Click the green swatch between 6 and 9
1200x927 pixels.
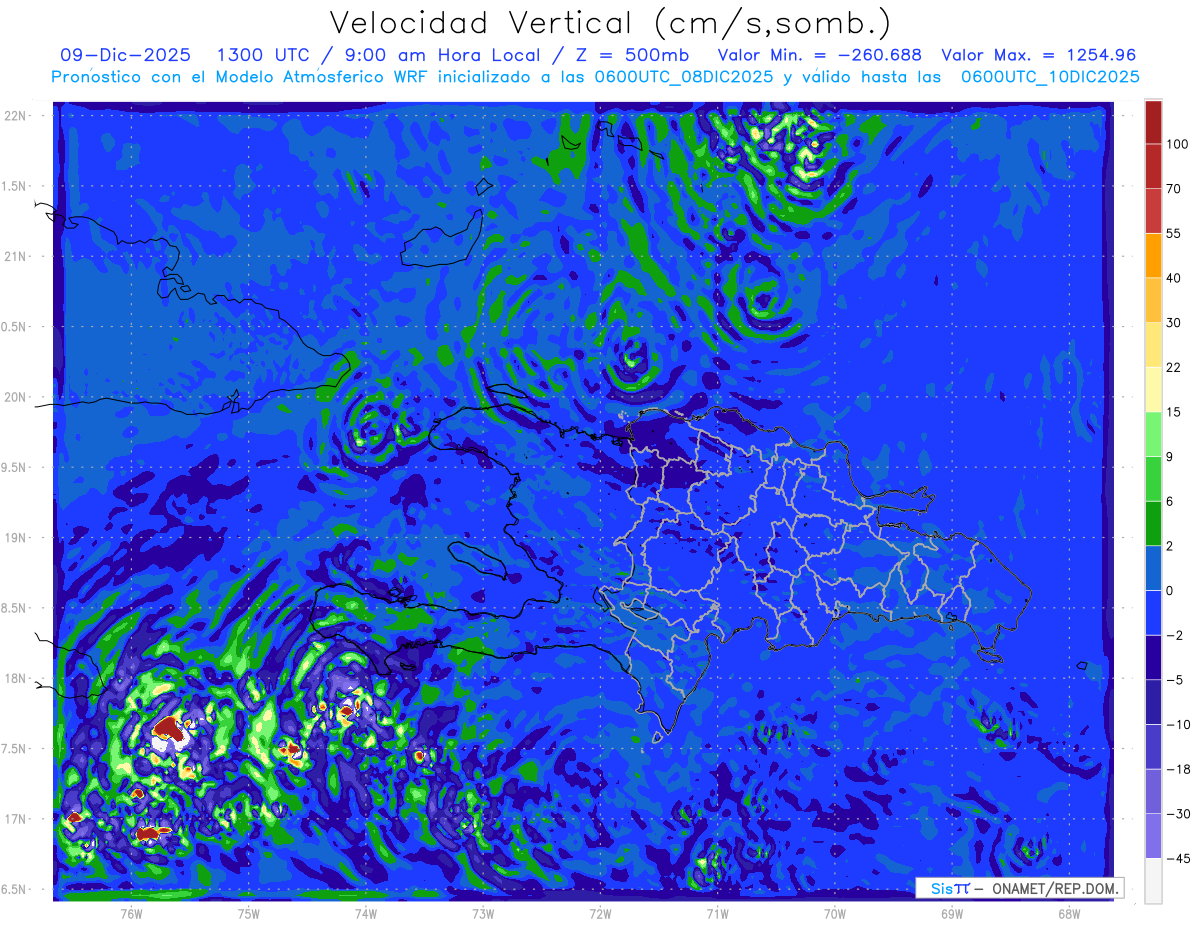click(x=1153, y=478)
